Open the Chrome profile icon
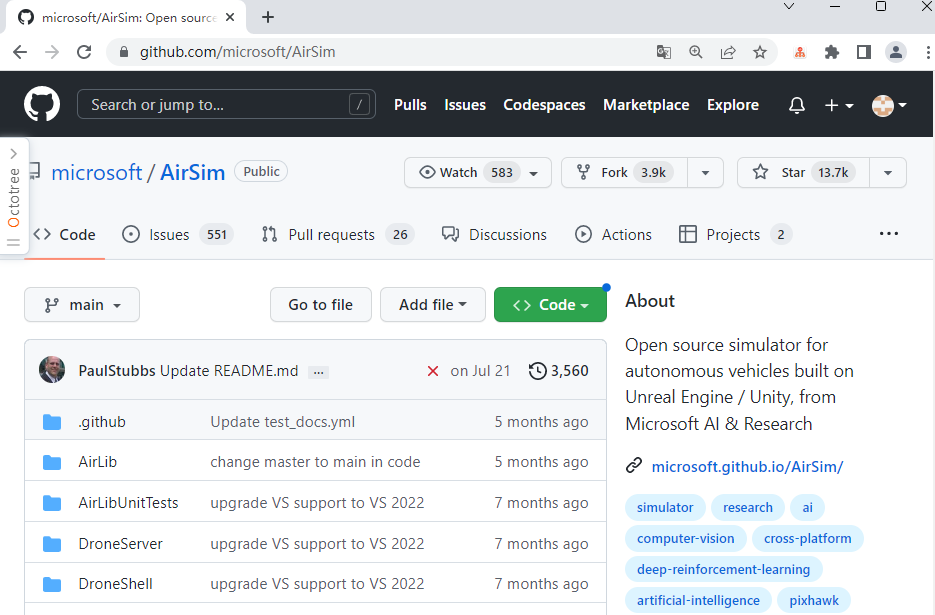This screenshot has height=615, width=935. (896, 52)
